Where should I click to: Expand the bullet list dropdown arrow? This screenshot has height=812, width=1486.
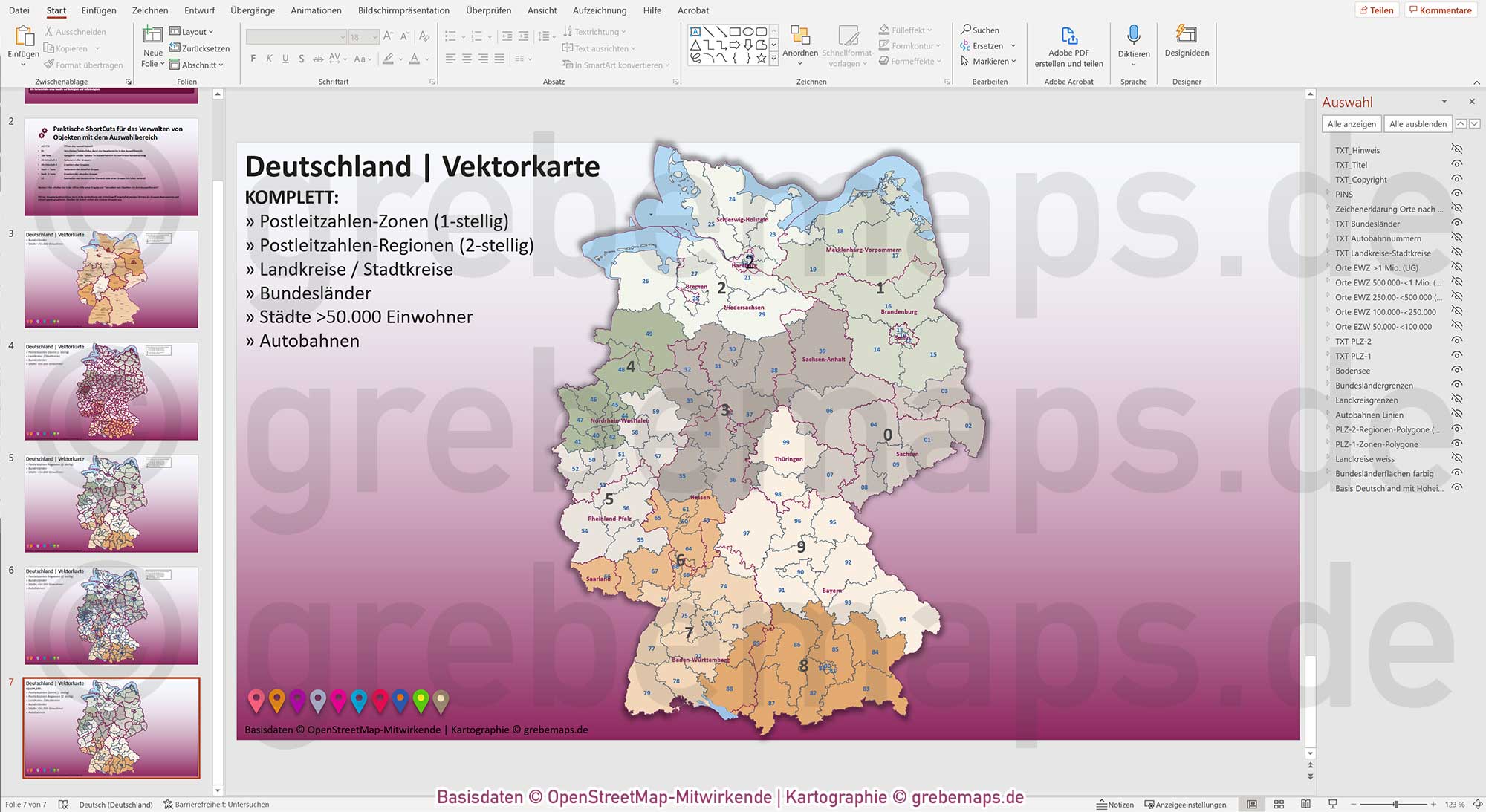(x=463, y=35)
